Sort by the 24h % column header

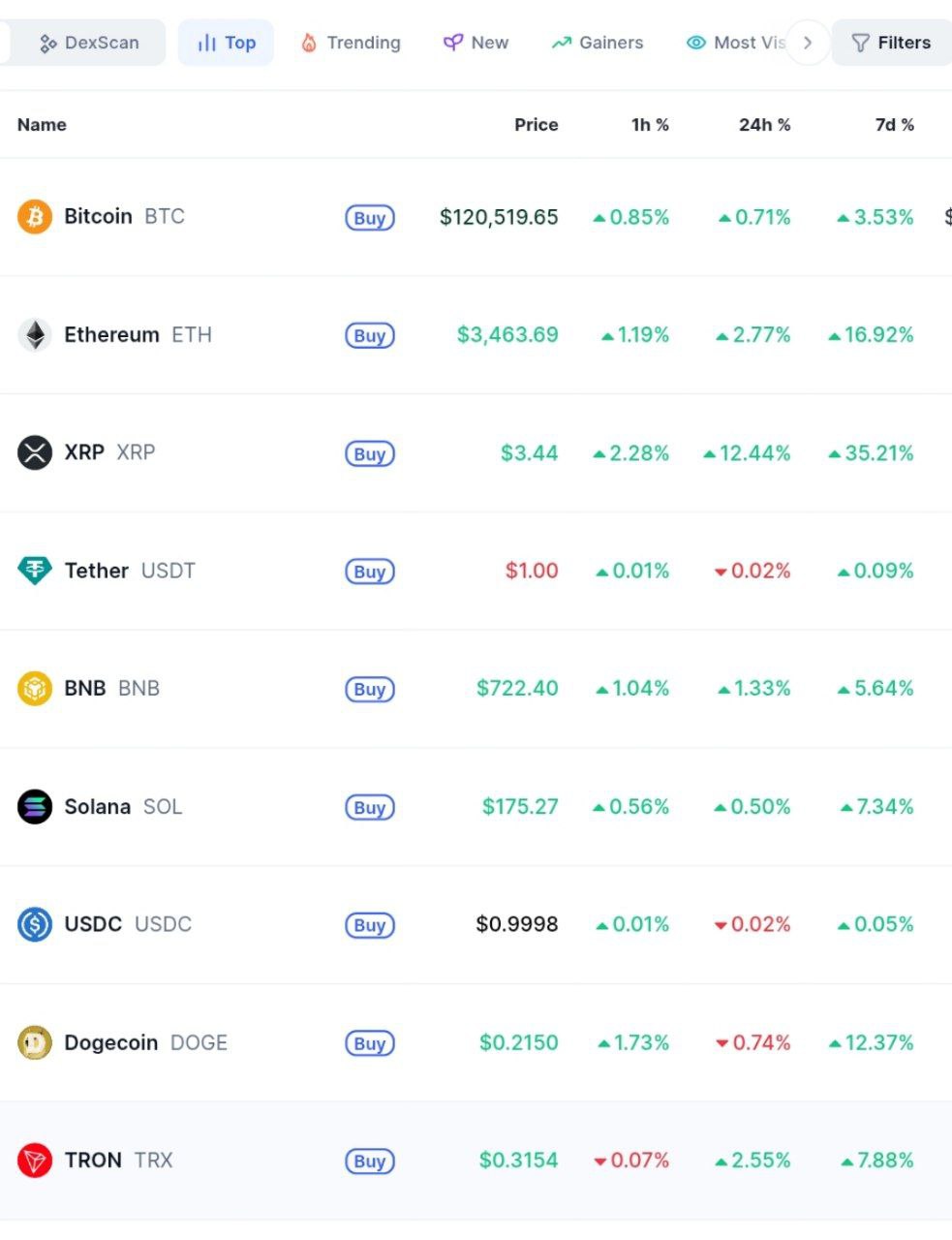tap(764, 124)
